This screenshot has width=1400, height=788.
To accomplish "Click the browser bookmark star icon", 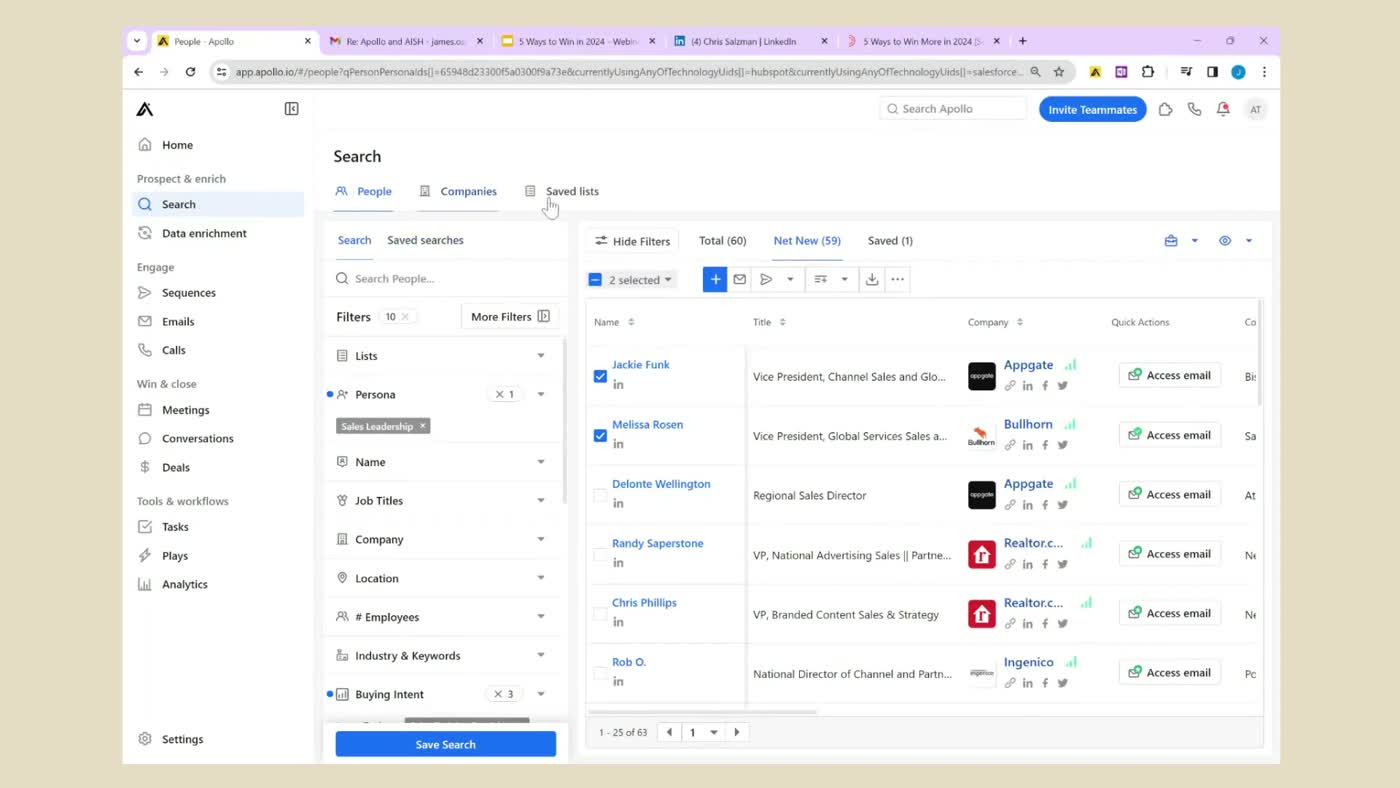I will pyautogui.click(x=1059, y=72).
